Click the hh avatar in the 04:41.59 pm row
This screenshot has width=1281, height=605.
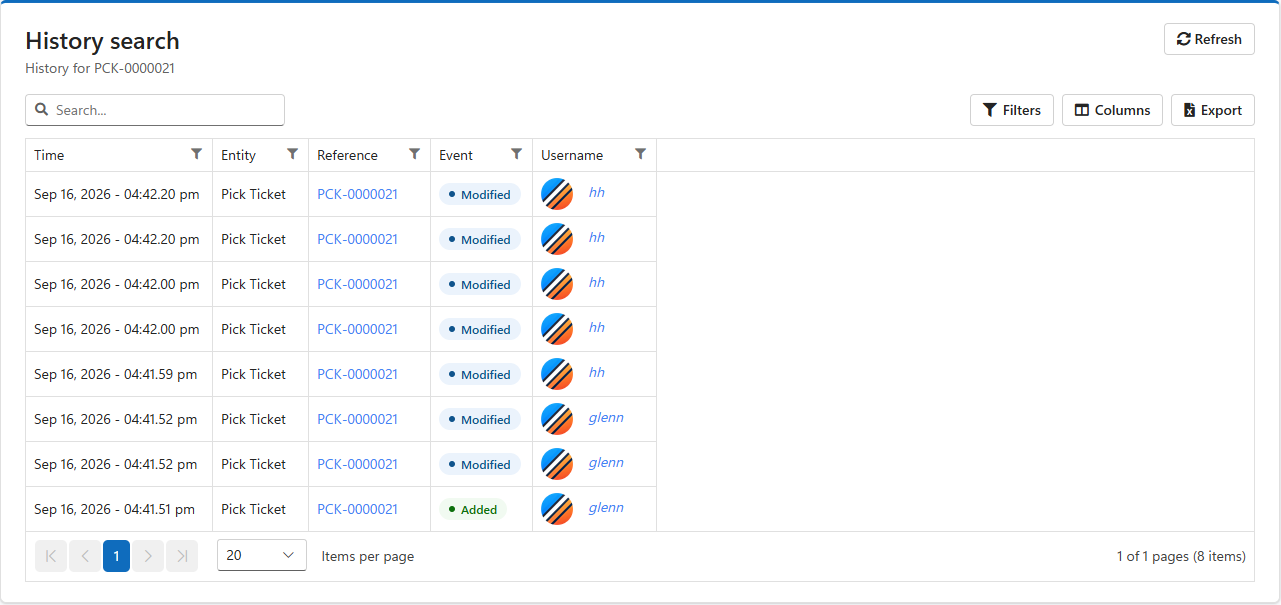[557, 374]
